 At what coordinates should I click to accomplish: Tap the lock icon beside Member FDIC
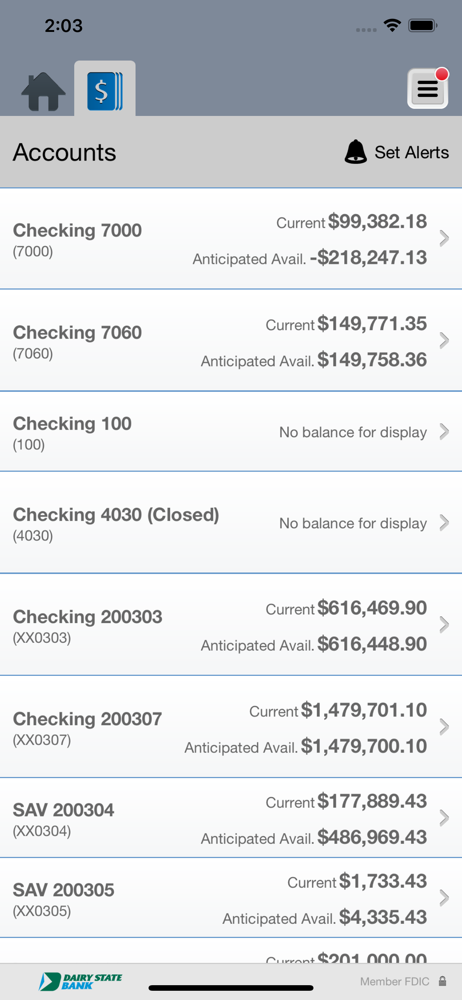pyautogui.click(x=442, y=982)
